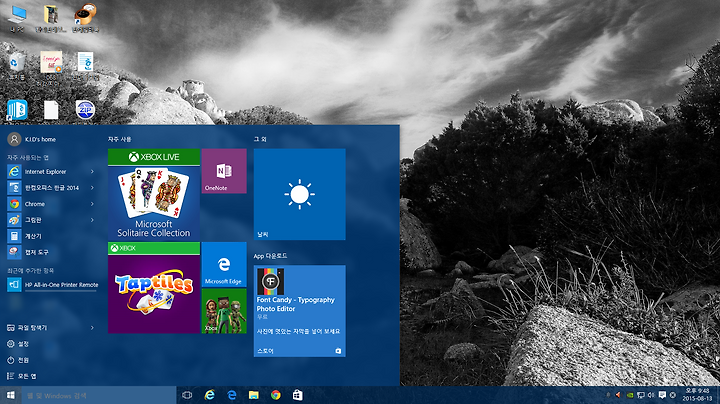Open File Explorer from the taskbar
This screenshot has width=720, height=404.
(253, 395)
